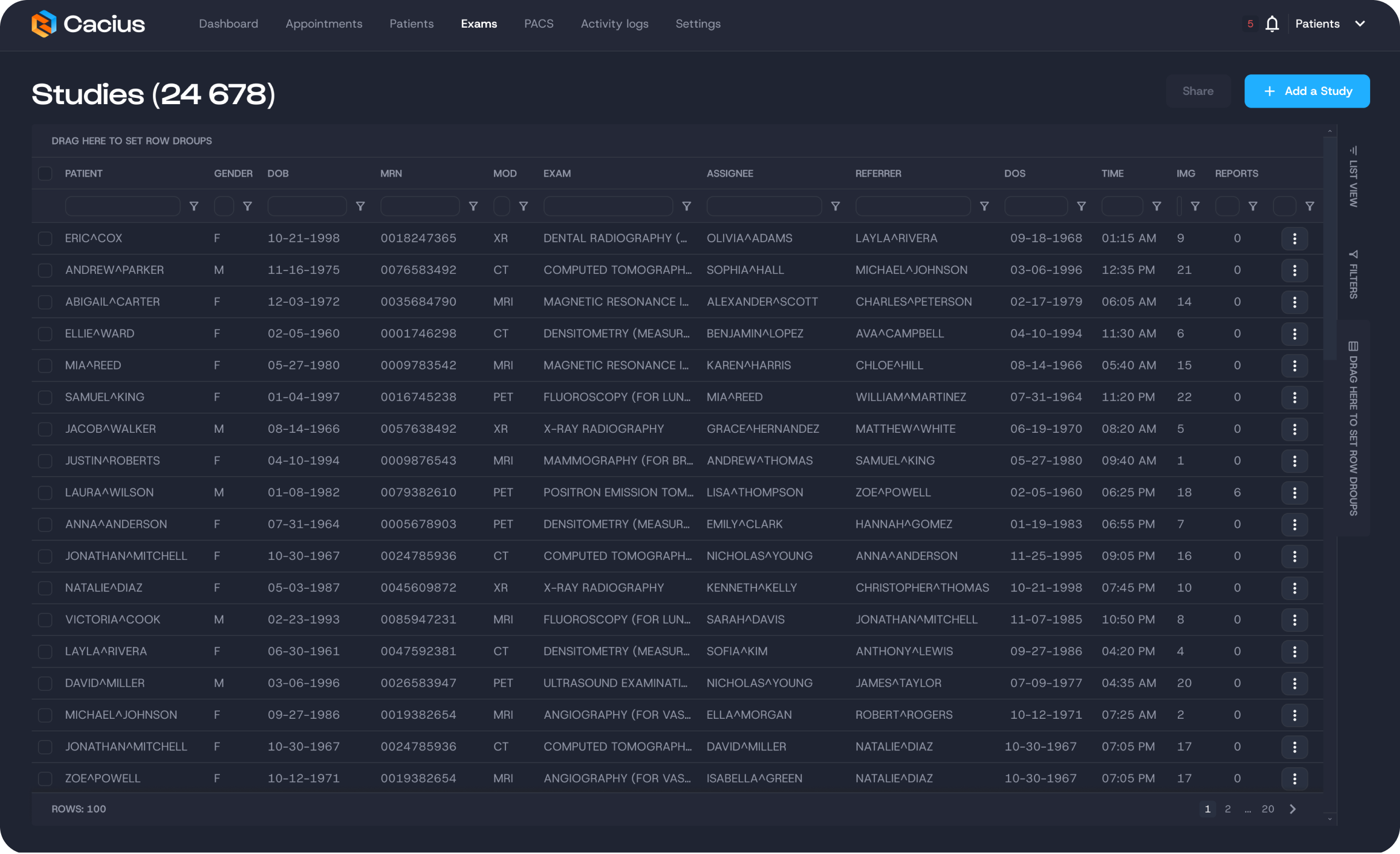1400x854 pixels.
Task: Select current page 1 in pagination
Action: tap(1208, 809)
